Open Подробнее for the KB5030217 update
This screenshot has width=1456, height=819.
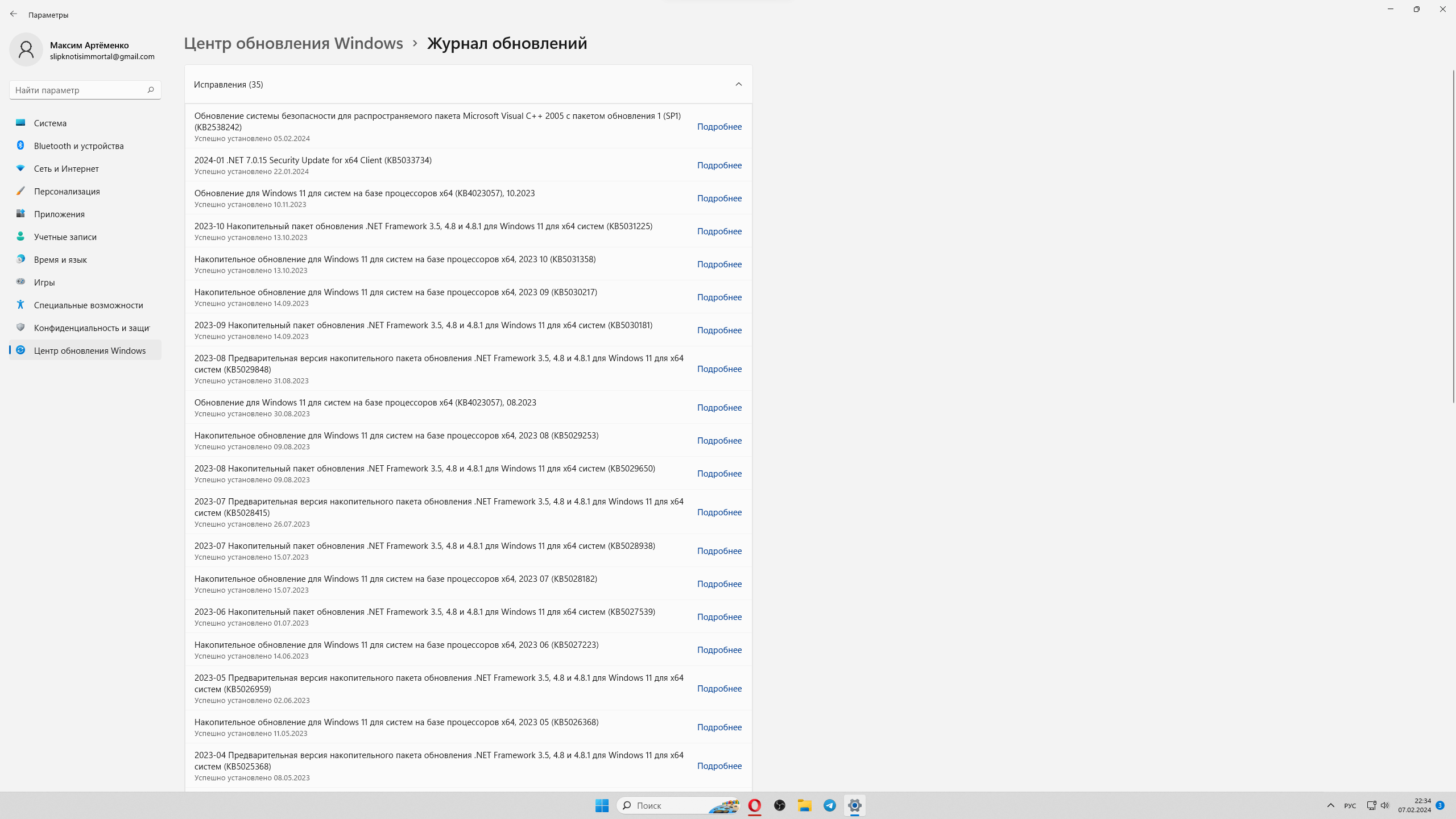coord(719,297)
